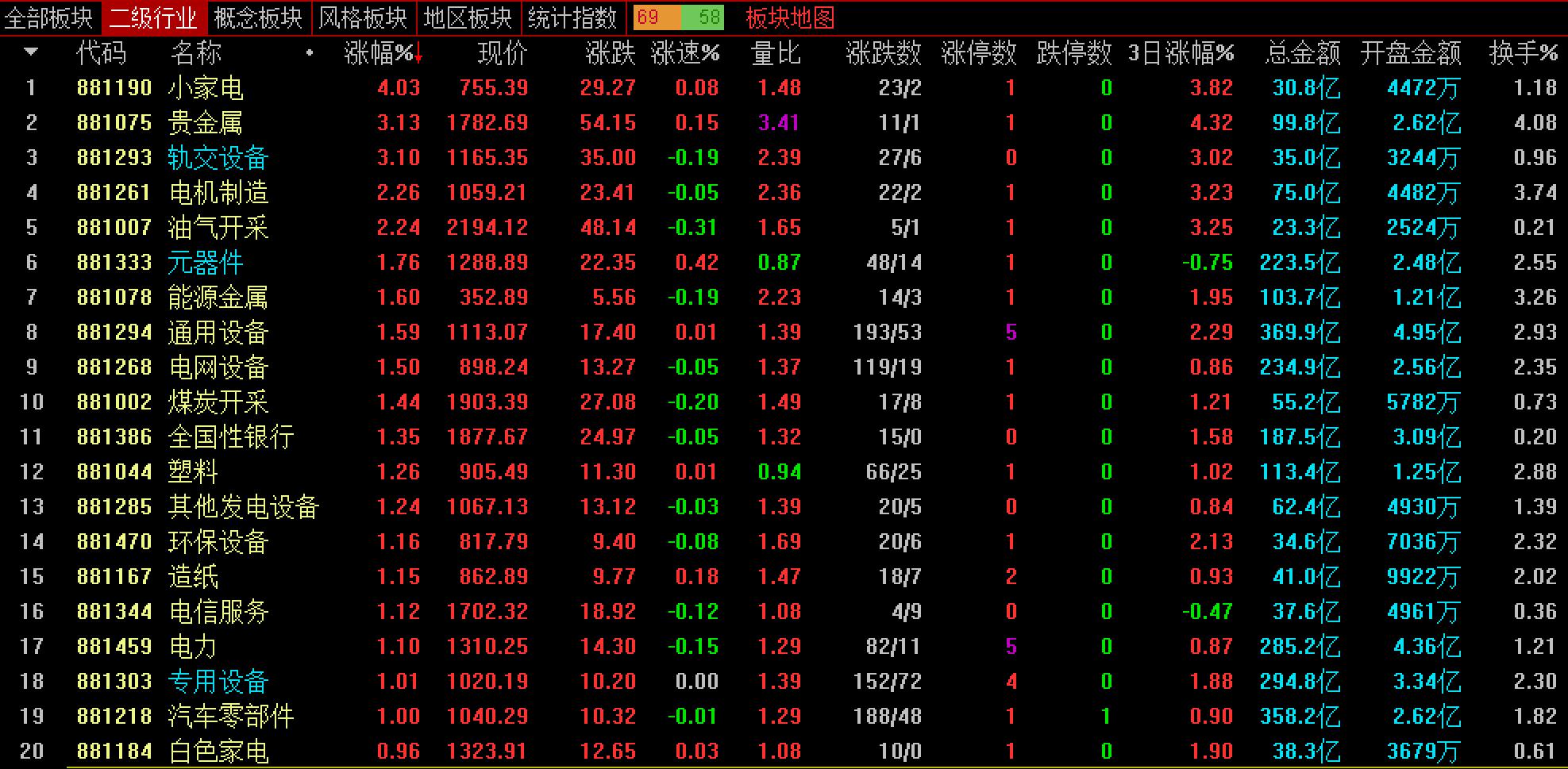
Task: Sort by the 量比 column header
Action: 776,53
